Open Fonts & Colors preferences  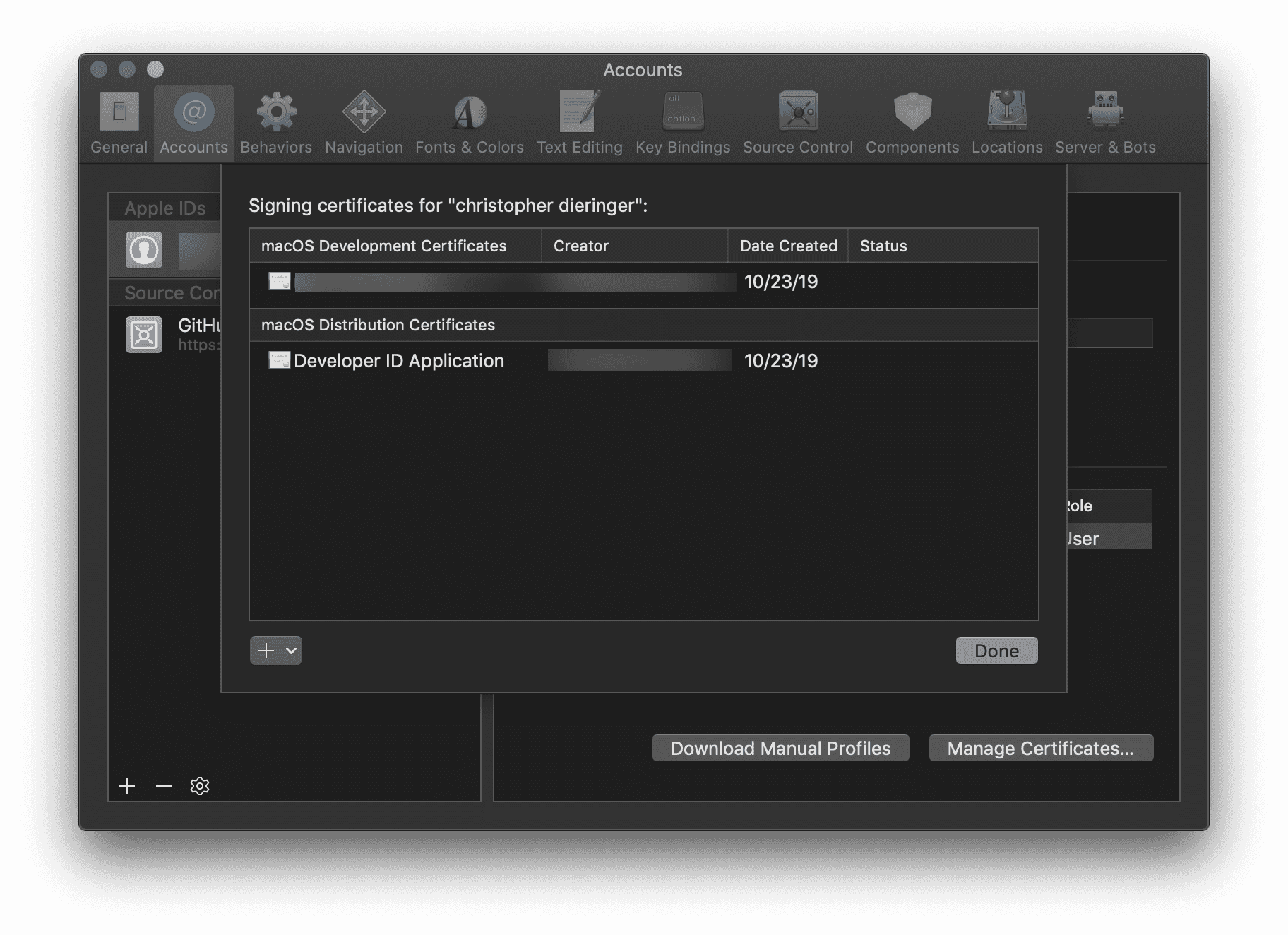(x=469, y=123)
